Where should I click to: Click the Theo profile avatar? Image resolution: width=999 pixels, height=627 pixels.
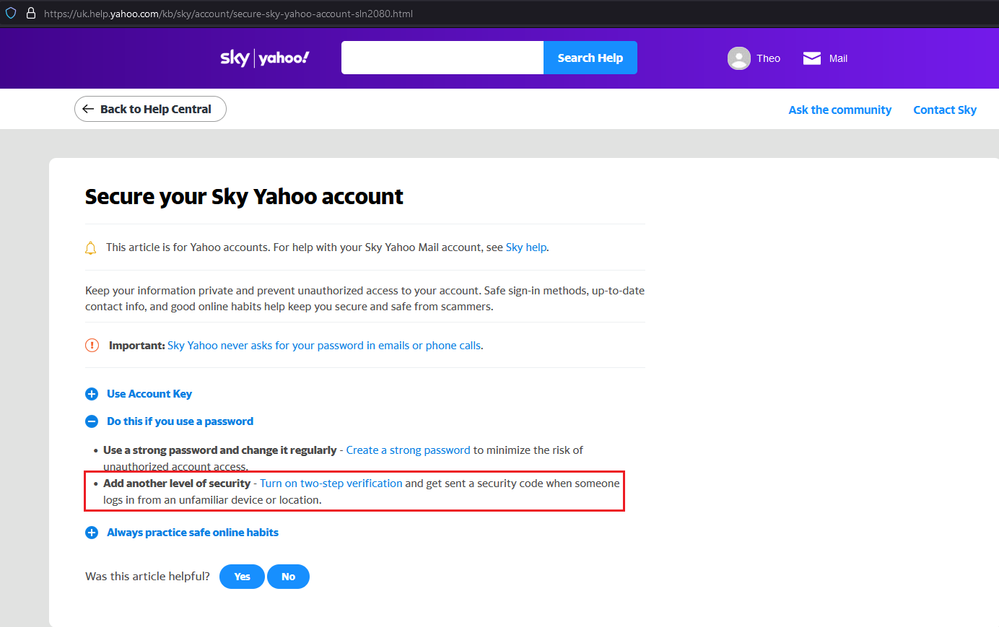coord(739,58)
